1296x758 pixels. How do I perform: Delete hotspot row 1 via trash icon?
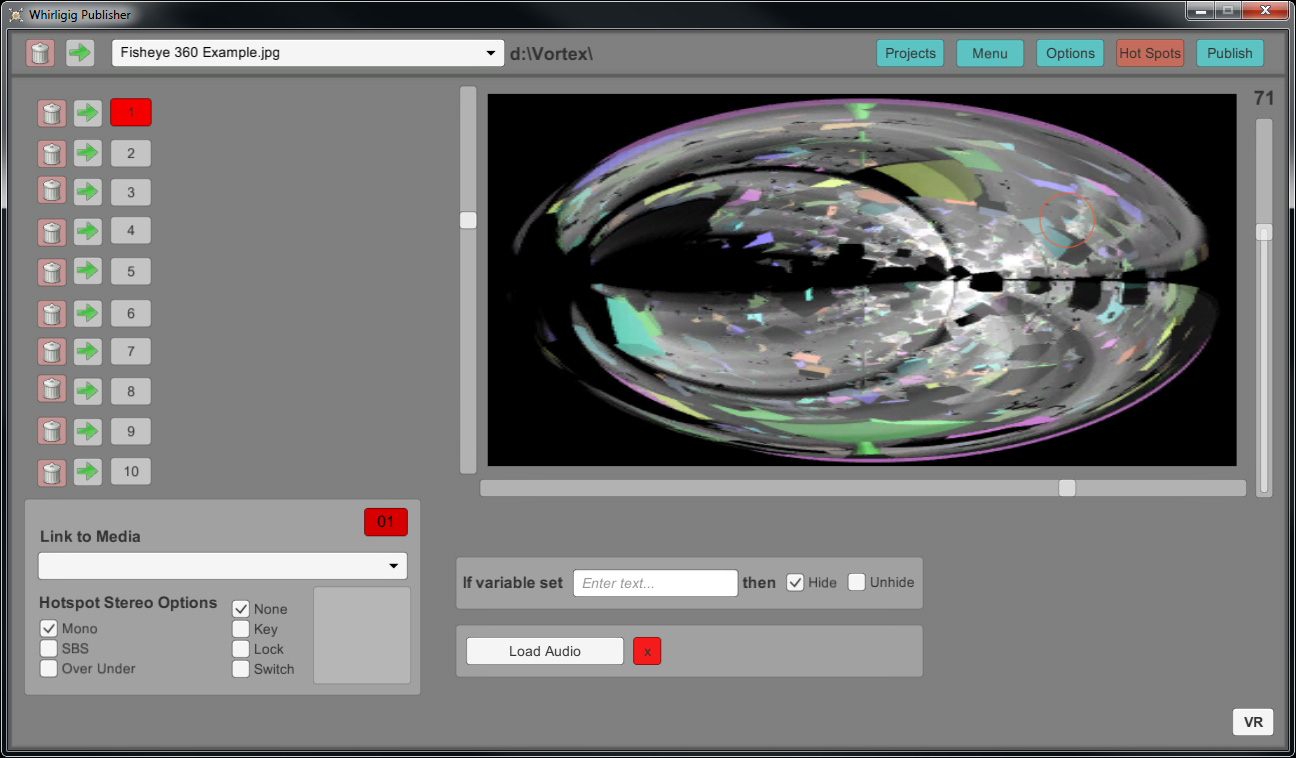[52, 113]
